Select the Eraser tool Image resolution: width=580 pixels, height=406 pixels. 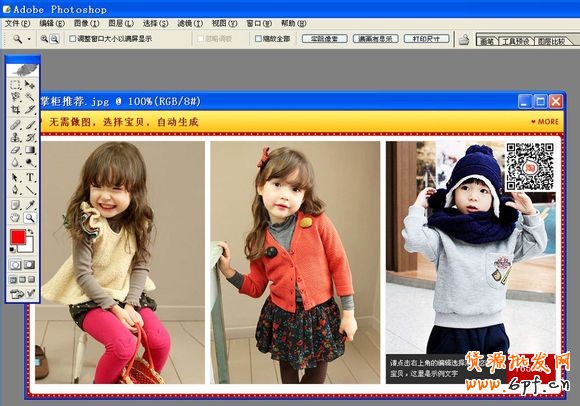pos(15,150)
